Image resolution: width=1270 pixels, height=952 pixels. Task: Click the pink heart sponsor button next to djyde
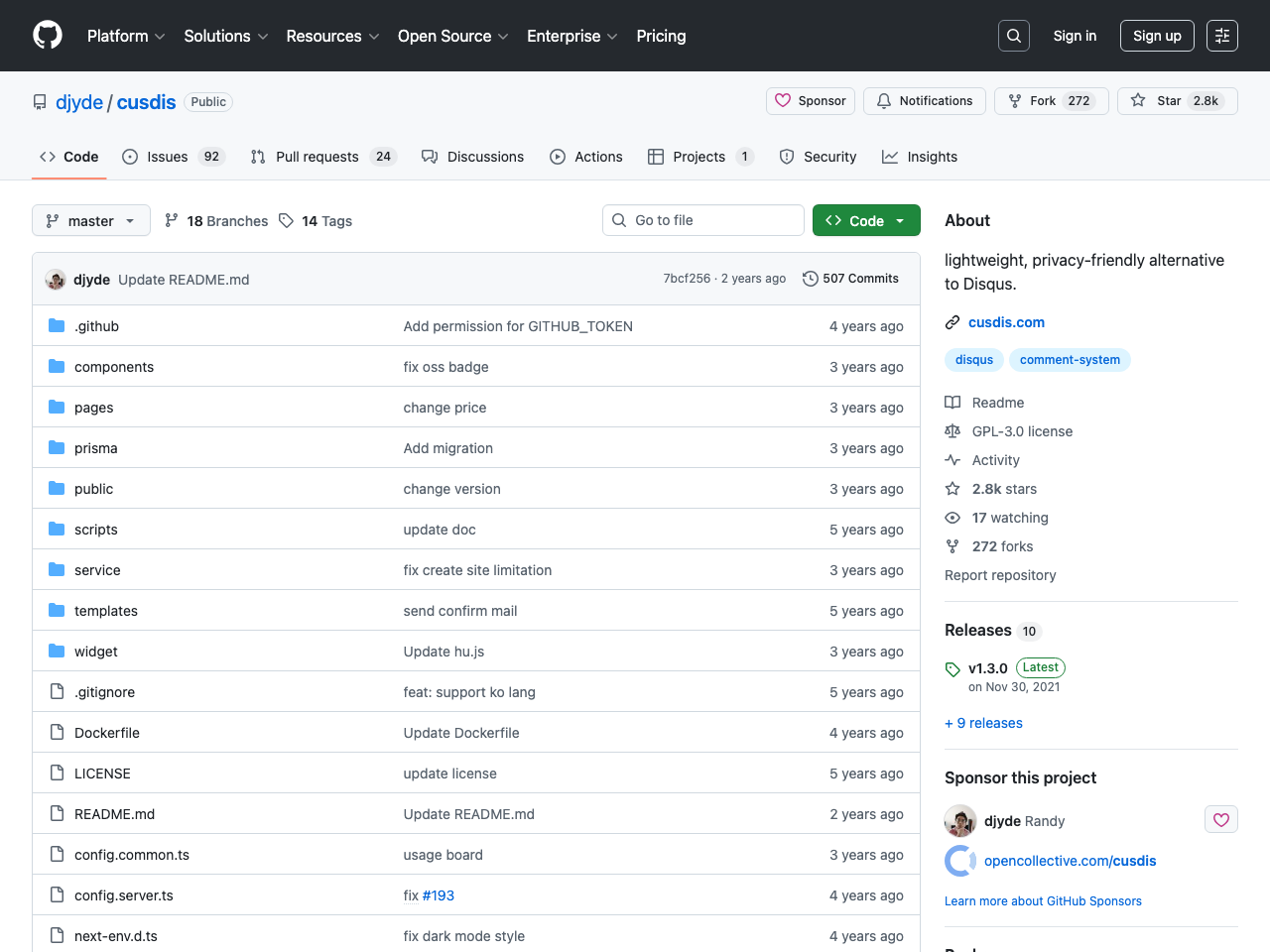point(1220,819)
